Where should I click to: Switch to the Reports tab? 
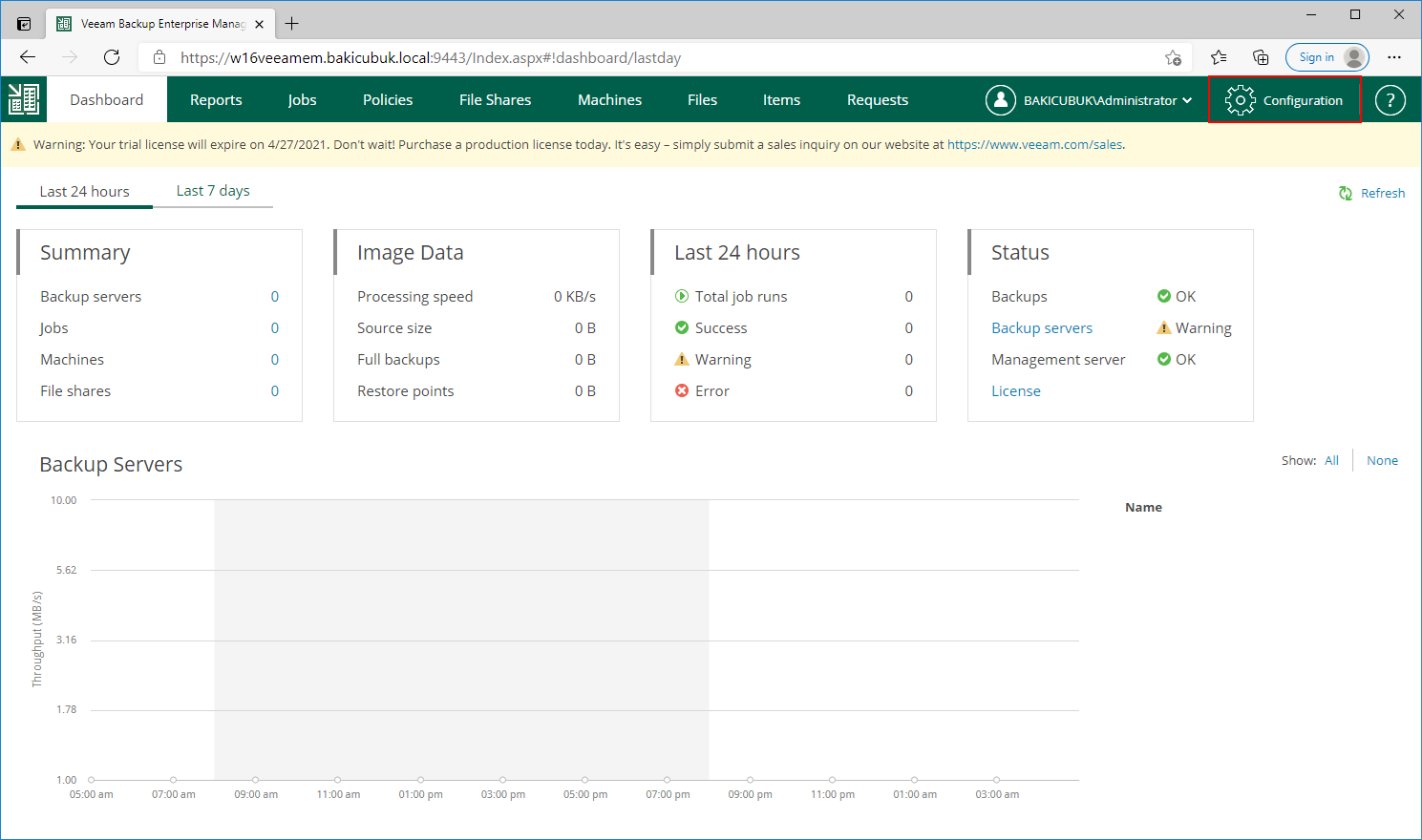tap(216, 99)
